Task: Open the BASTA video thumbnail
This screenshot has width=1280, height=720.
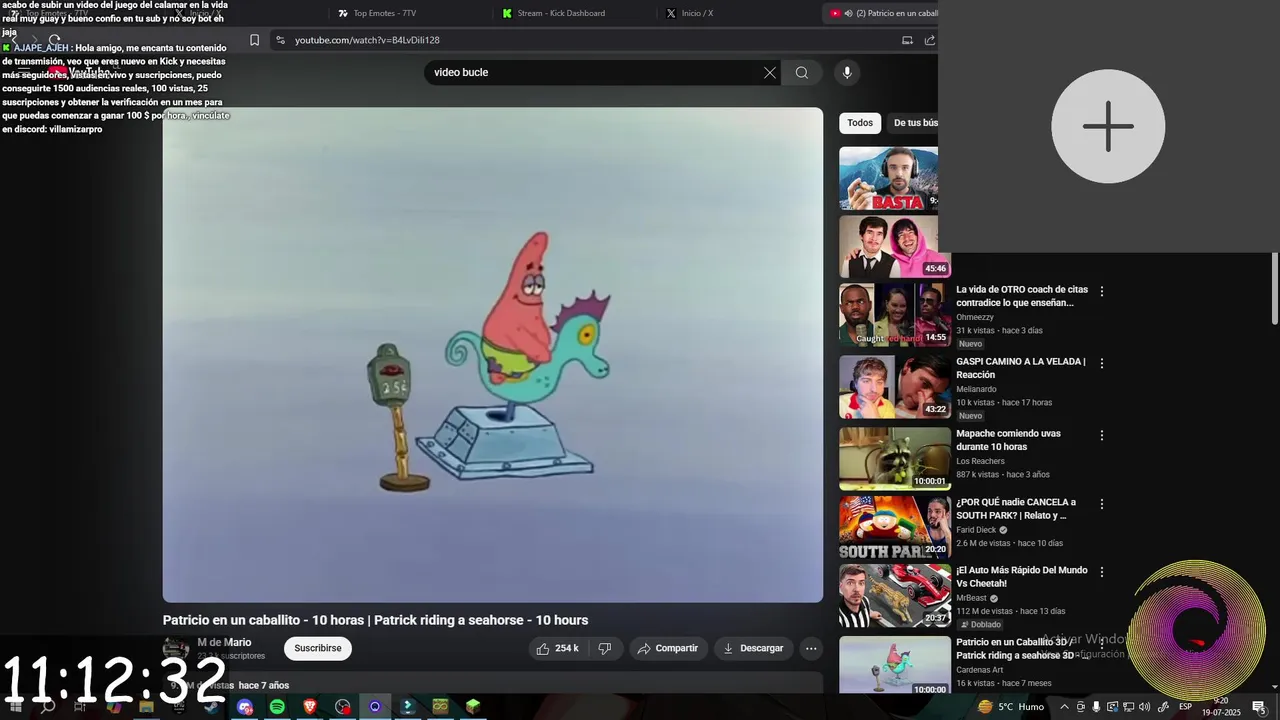Action: (888, 179)
